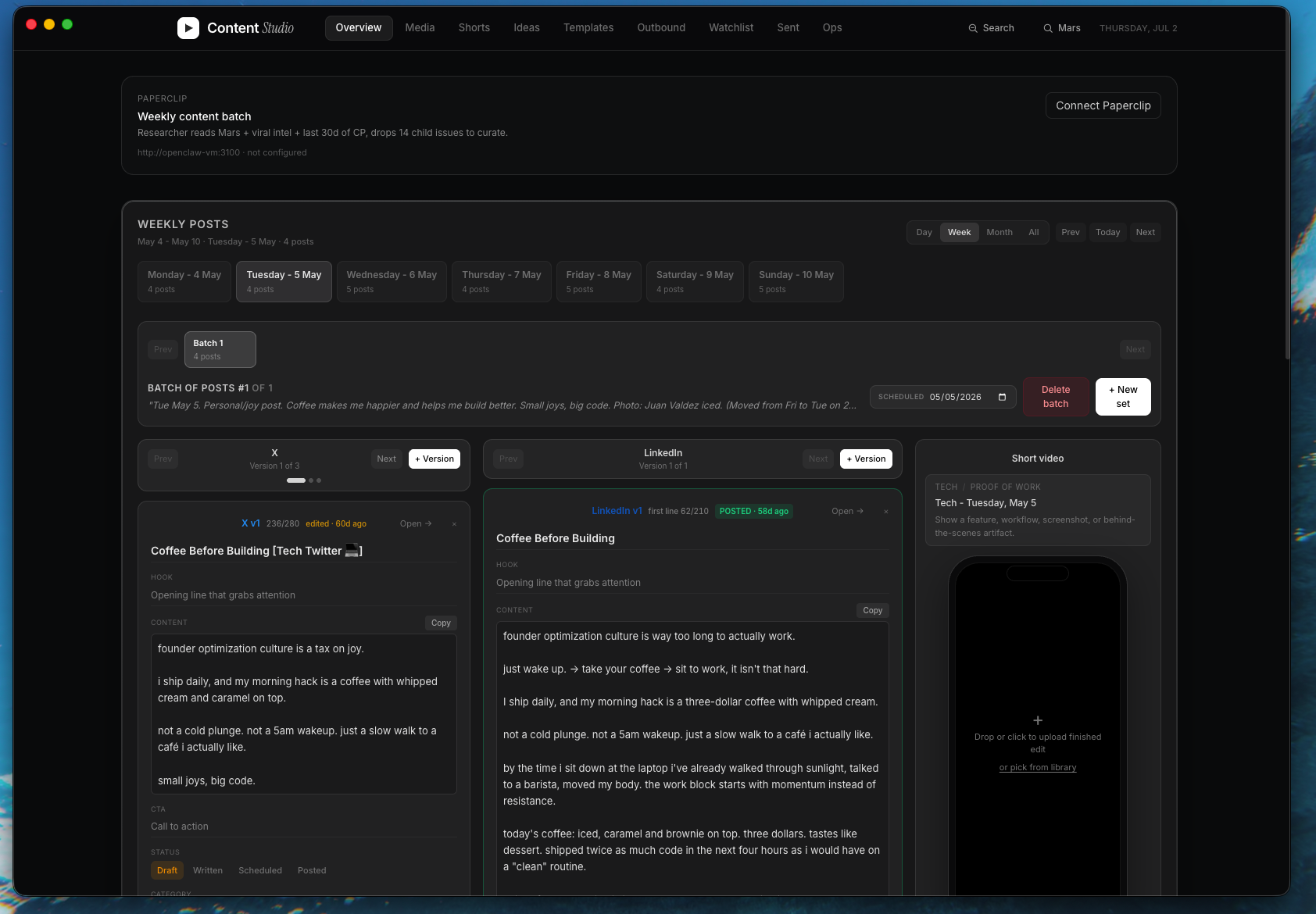Viewport: 1316px width, 914px height.
Task: Switch calendar view to Month
Action: [1000, 232]
